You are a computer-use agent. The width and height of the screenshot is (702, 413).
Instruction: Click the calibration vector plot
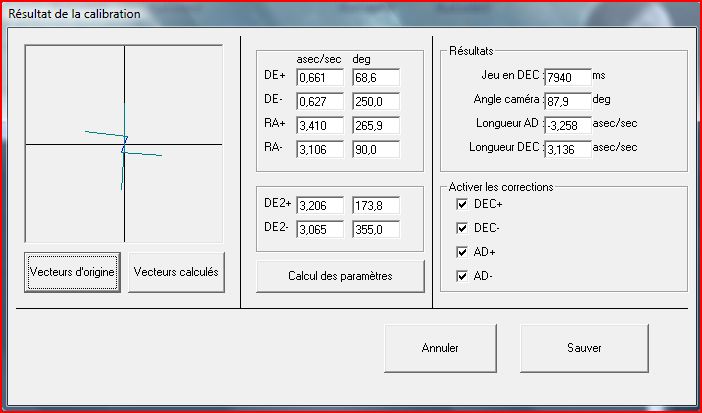[124, 144]
